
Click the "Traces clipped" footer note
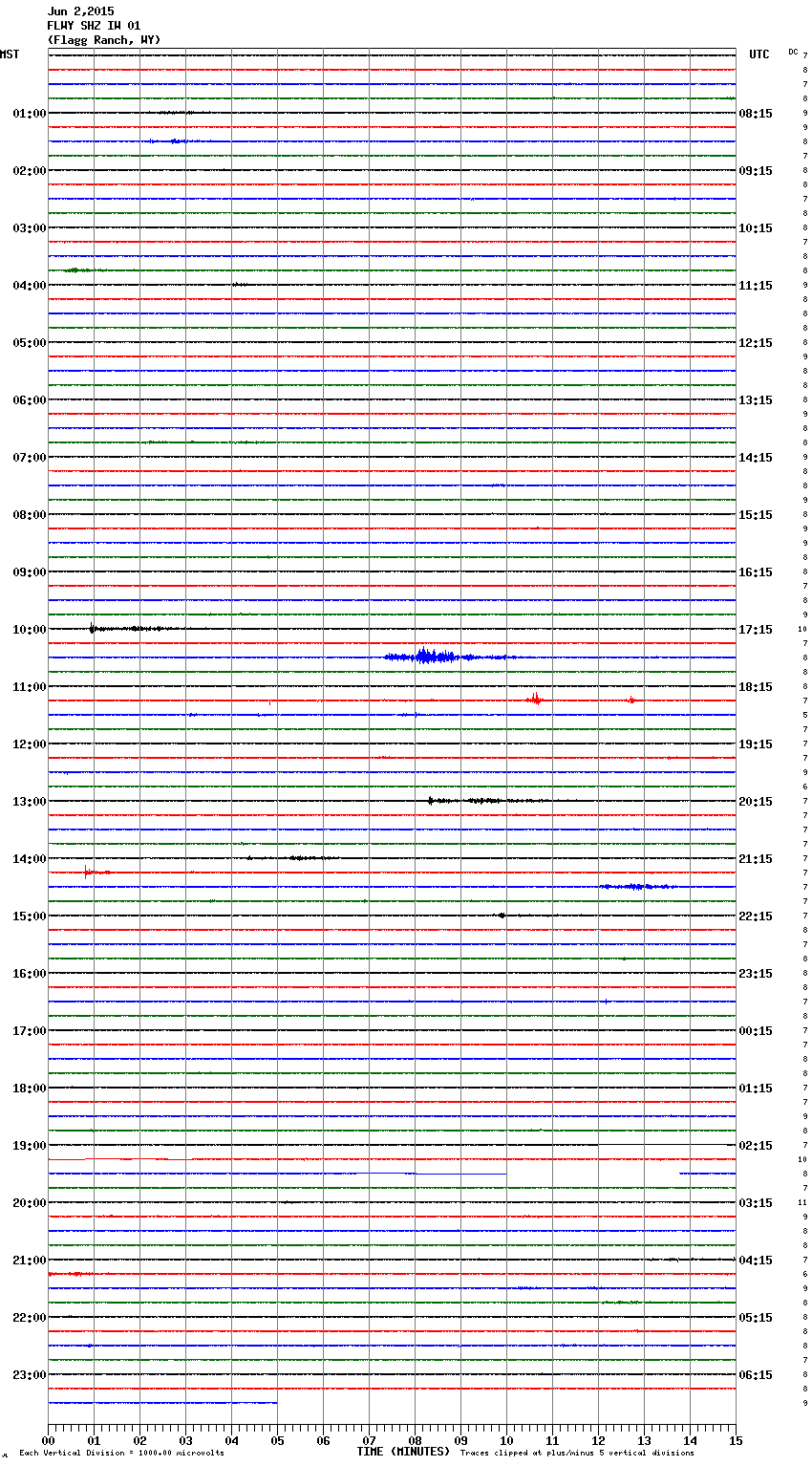577,1453
